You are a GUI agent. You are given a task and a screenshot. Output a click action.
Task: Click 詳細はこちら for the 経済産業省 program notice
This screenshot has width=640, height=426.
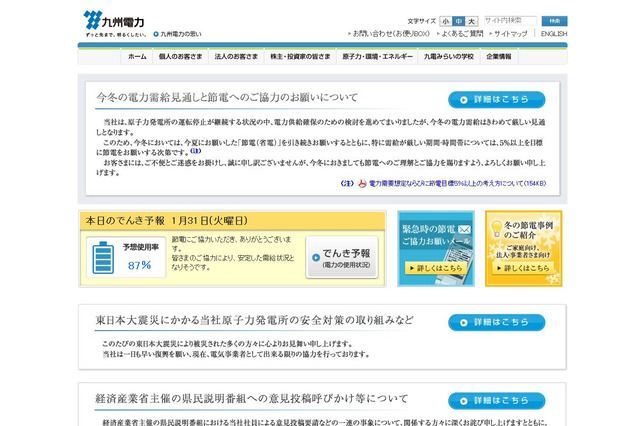[x=496, y=401]
